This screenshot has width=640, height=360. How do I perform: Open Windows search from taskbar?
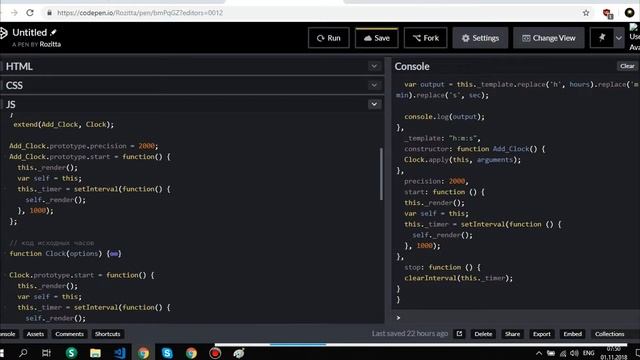tap(23, 353)
